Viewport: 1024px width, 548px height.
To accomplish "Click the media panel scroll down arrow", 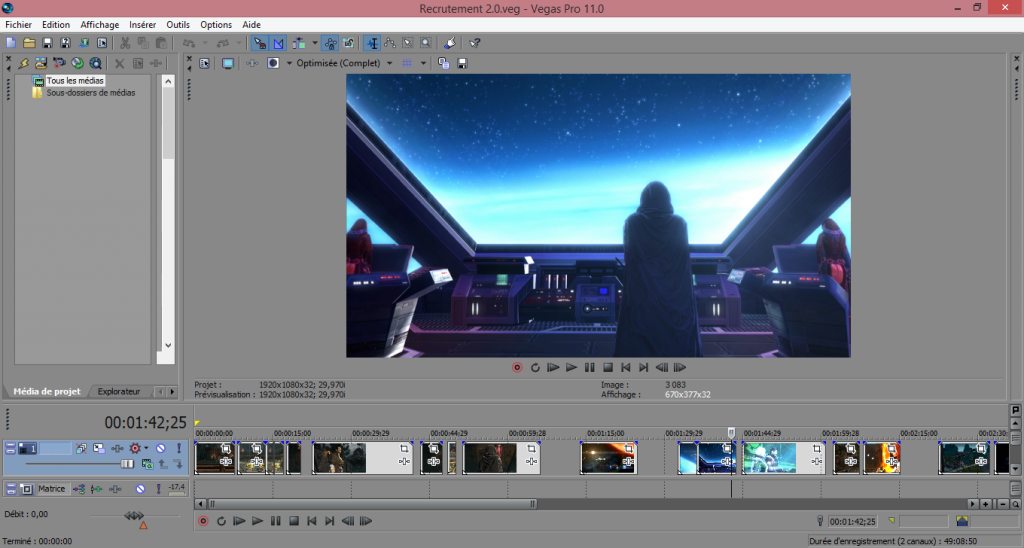I will click(x=168, y=346).
